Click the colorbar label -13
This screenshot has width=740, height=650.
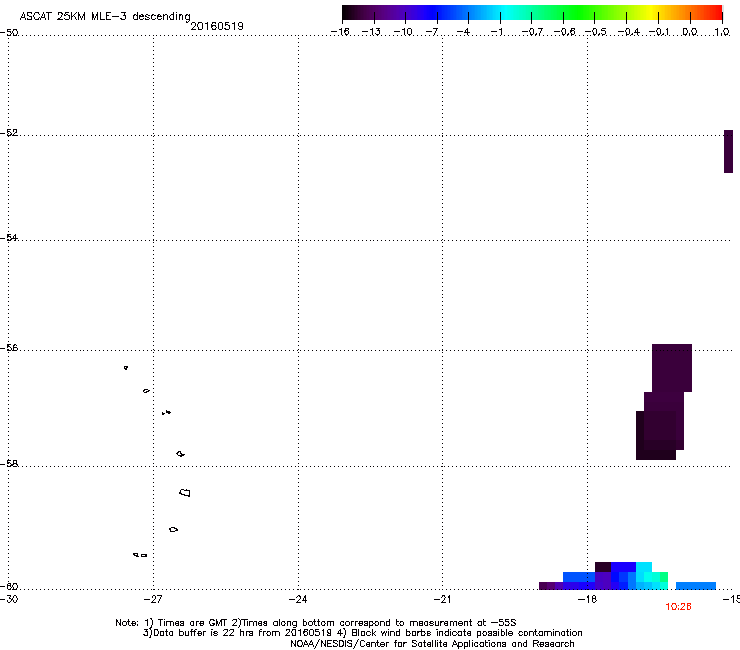[371, 32]
